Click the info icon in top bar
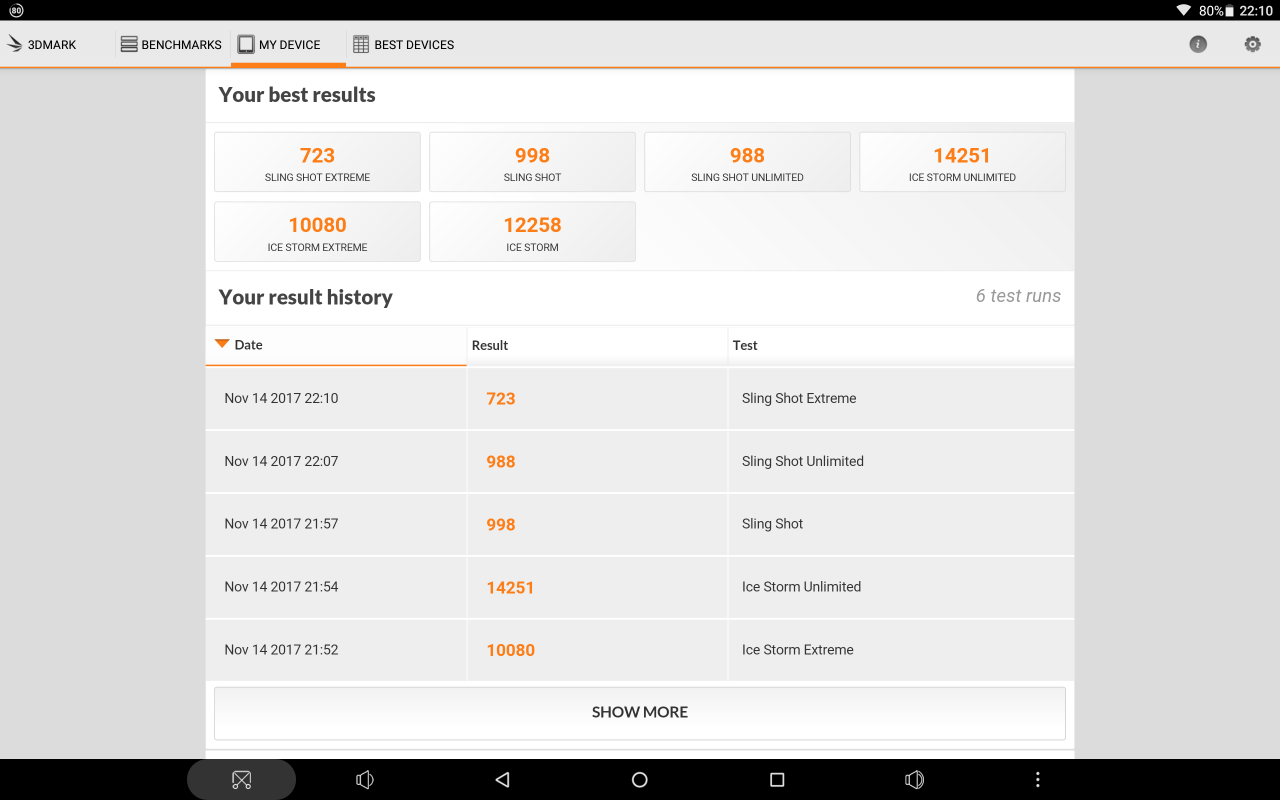Screen dimensions: 1280x800 pyautogui.click(x=1198, y=44)
